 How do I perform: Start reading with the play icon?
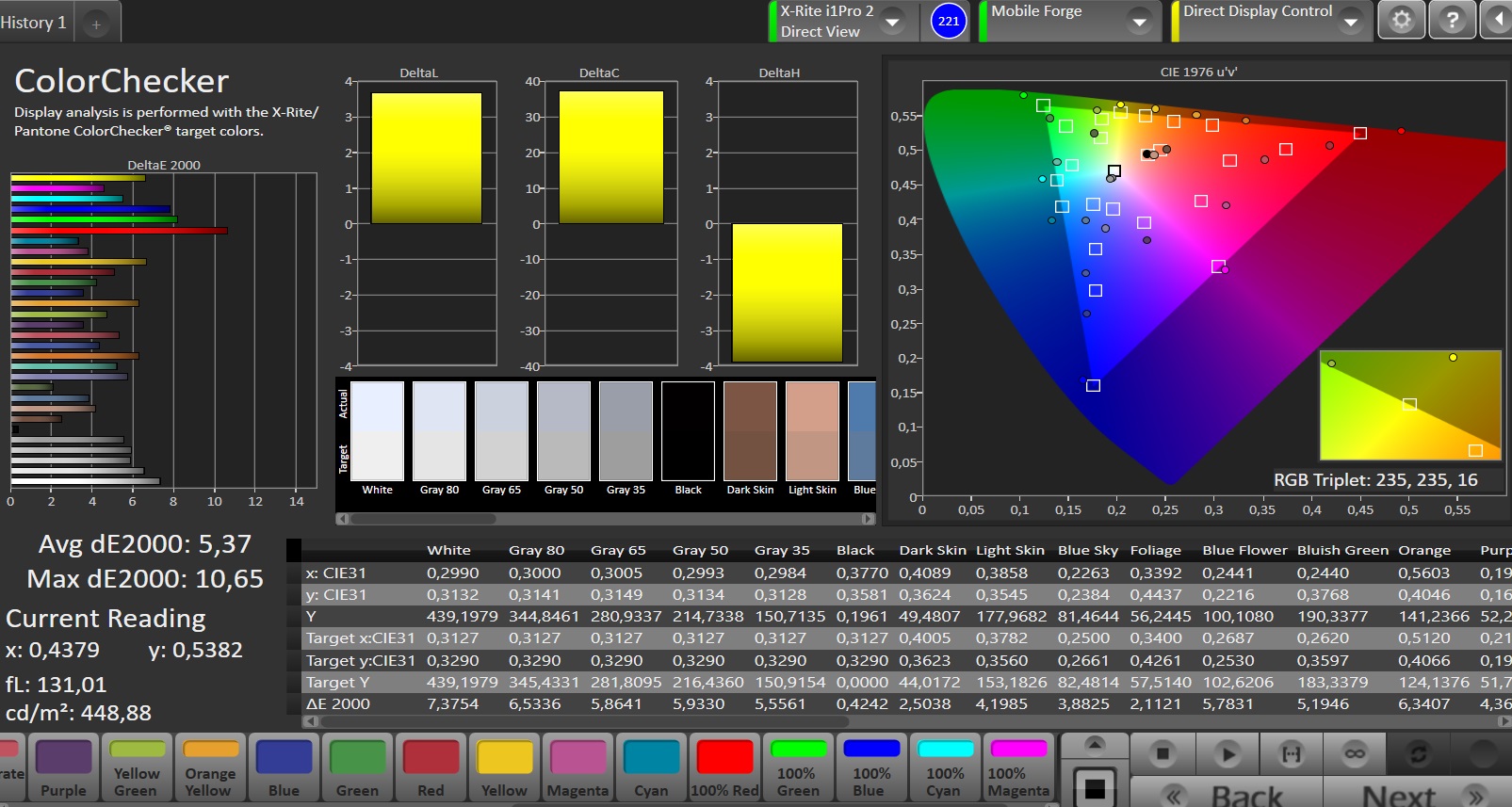[x=1227, y=753]
